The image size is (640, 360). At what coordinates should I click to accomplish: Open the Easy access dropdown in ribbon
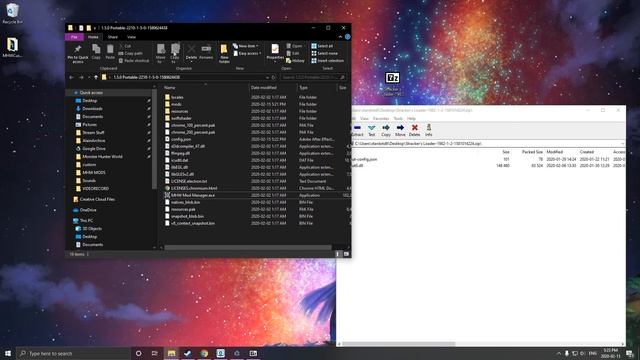pos(247,53)
